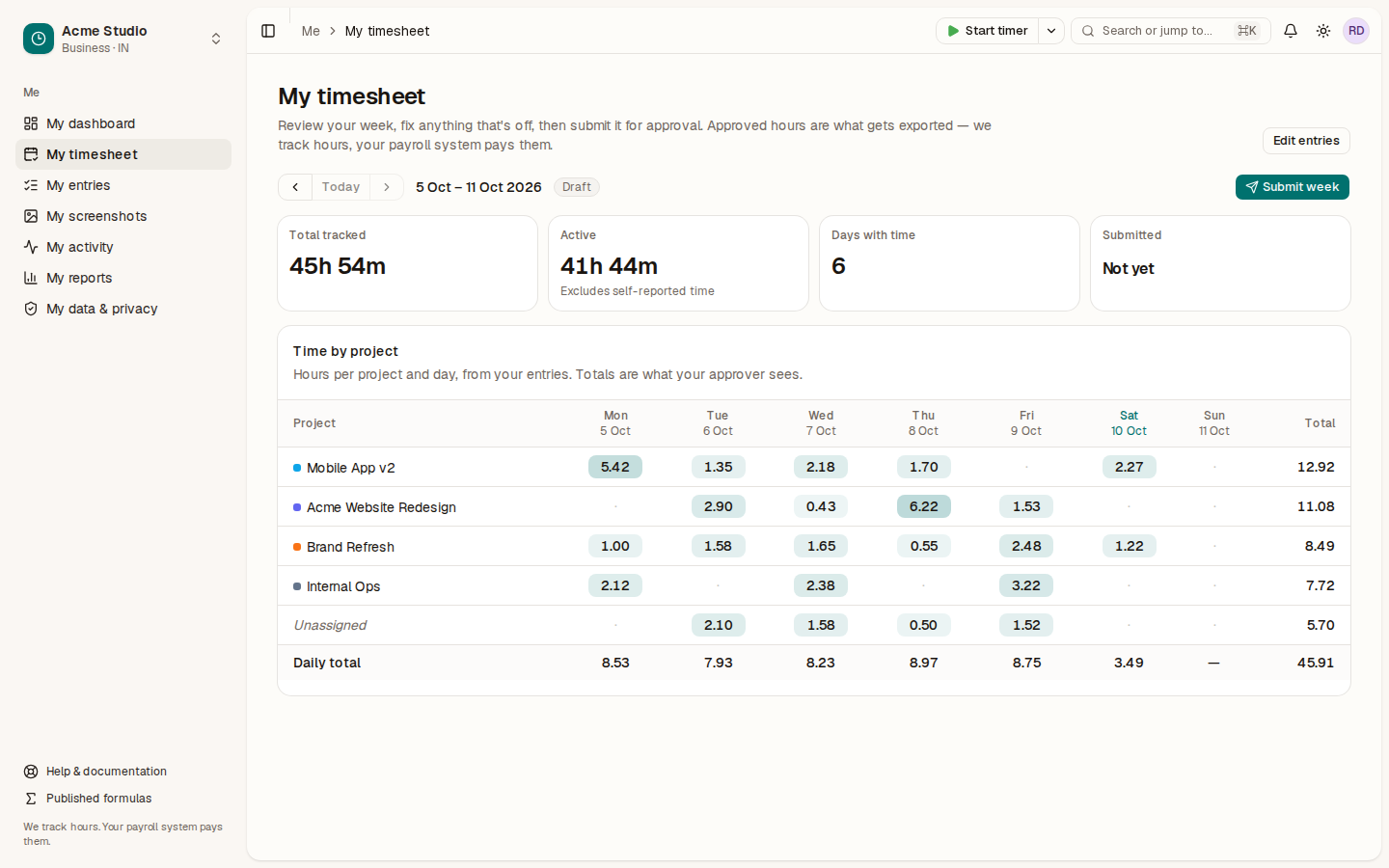1389x868 pixels.
Task: Click the Help & documentation lifebuoy icon
Action: 31,772
